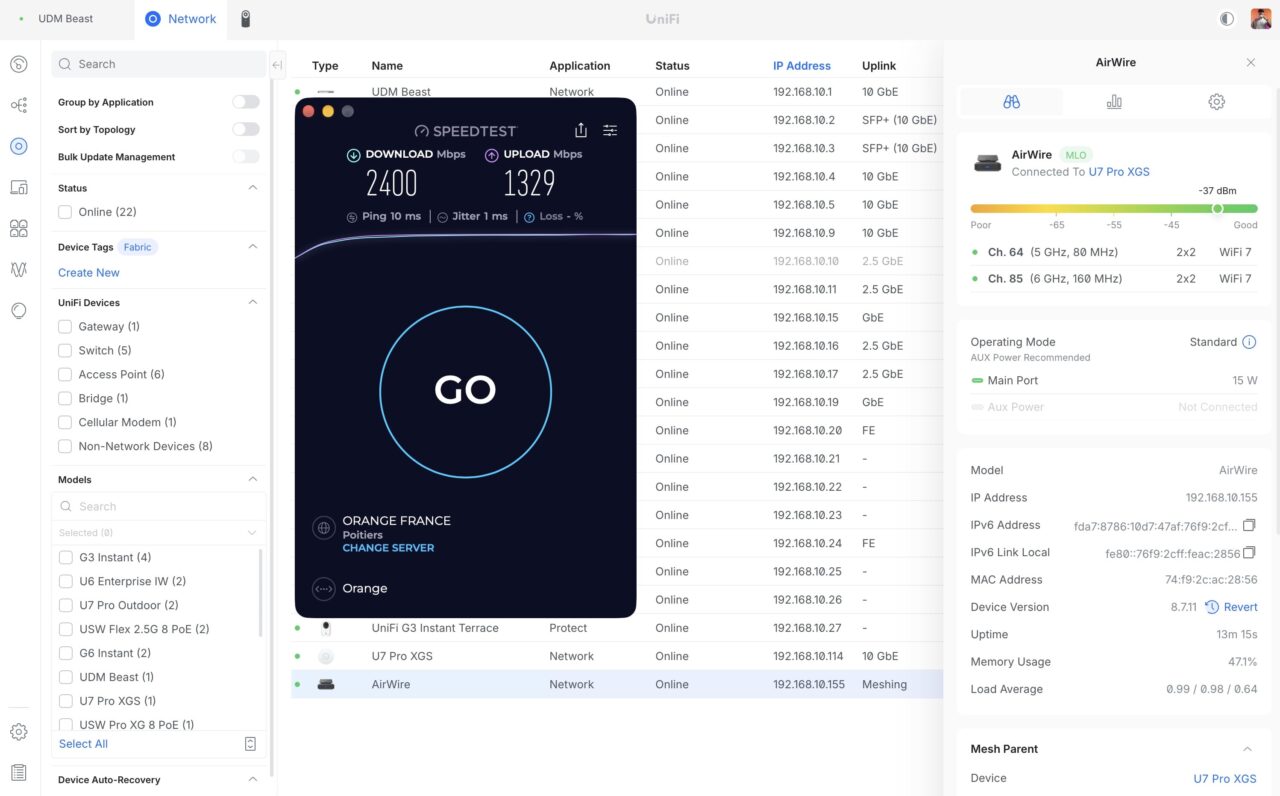Select the AirWire row in device table
Viewport: 1280px width, 796px height.
(x=617, y=685)
